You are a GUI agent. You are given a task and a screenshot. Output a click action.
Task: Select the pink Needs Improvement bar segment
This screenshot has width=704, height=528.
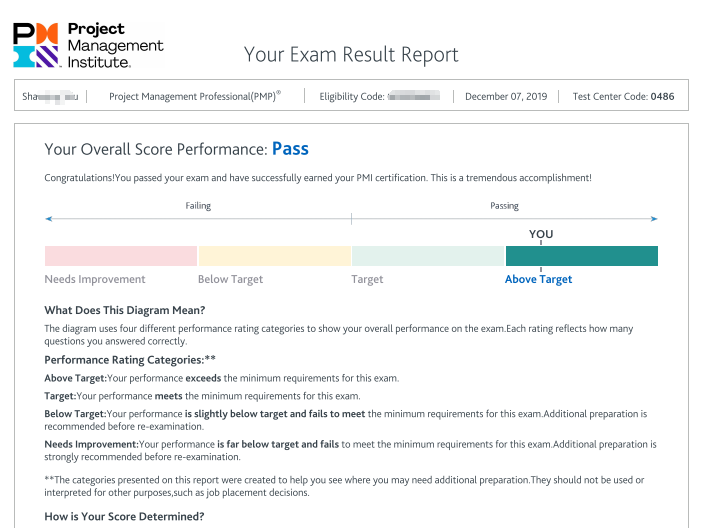pyautogui.click(x=121, y=256)
